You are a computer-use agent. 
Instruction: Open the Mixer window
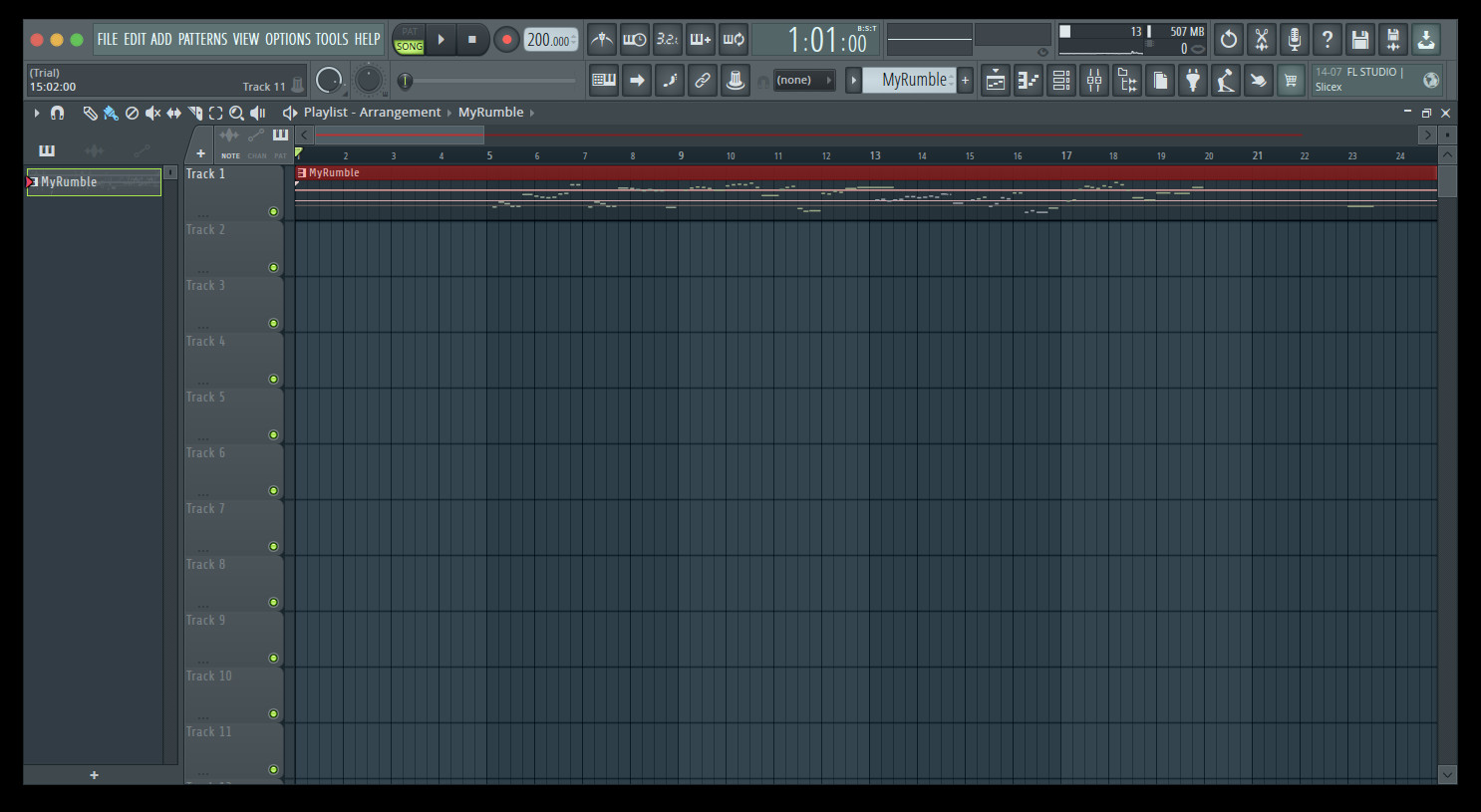coord(1094,81)
